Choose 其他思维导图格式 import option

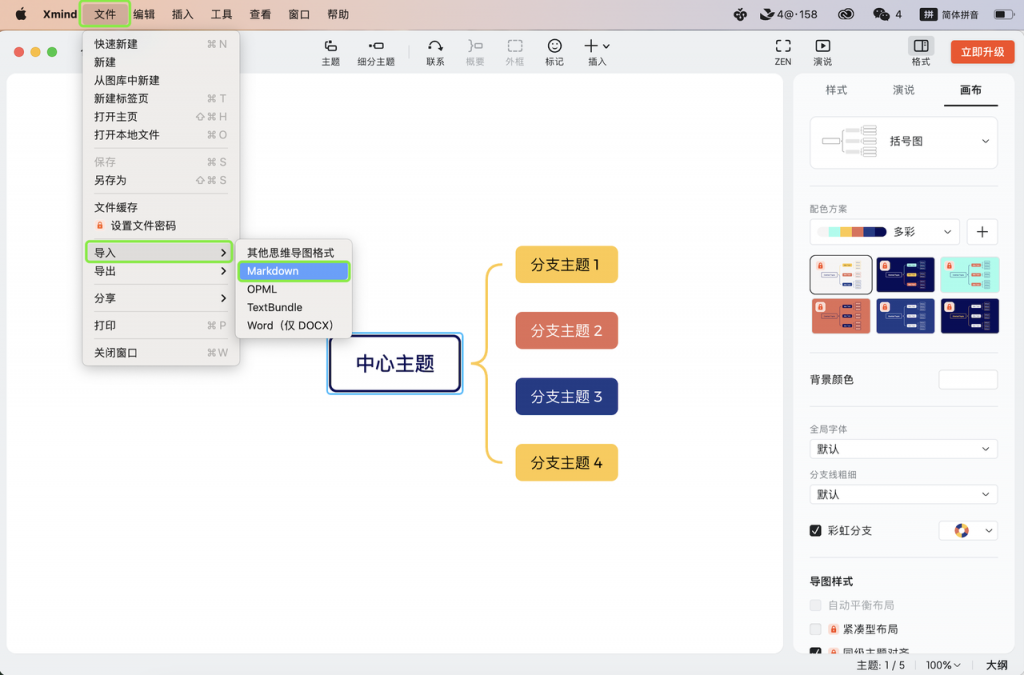(x=293, y=253)
